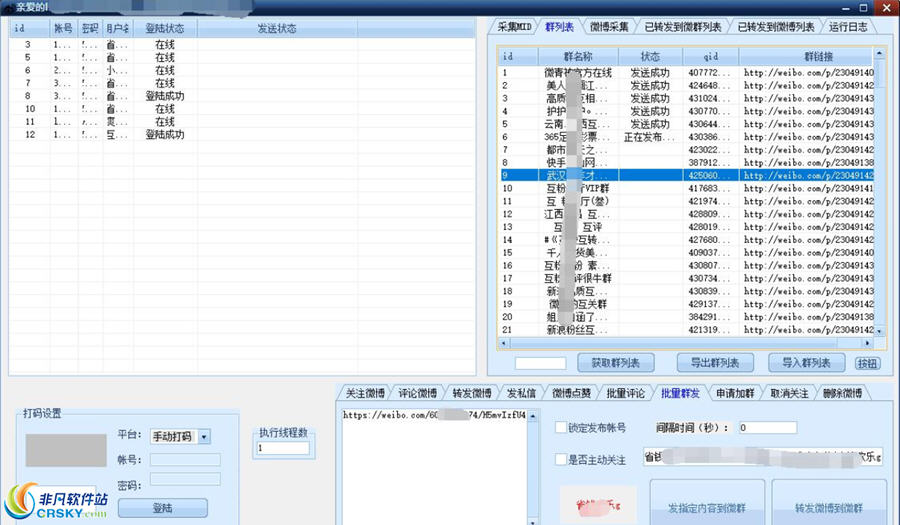This screenshot has height=525, width=900.
Task: Select group row 17 ending 评很牛群
Action: pyautogui.click(x=685, y=278)
